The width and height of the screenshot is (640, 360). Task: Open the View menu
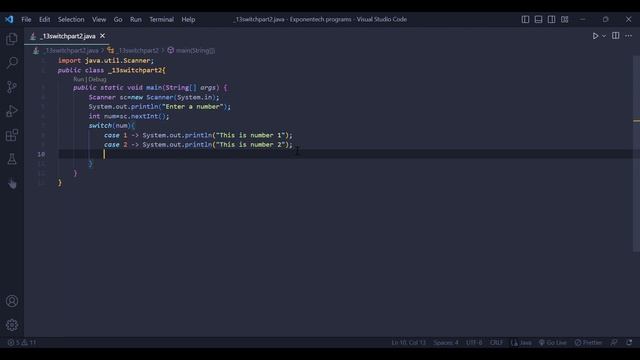(99, 19)
